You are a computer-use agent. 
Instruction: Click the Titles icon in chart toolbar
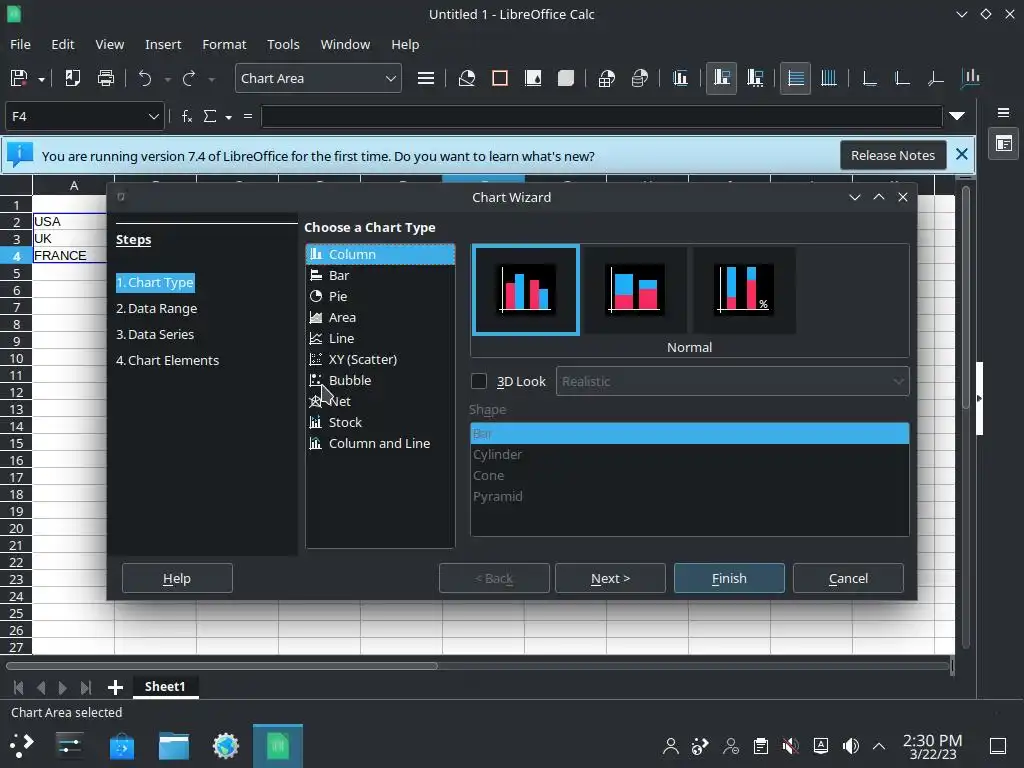[680, 78]
